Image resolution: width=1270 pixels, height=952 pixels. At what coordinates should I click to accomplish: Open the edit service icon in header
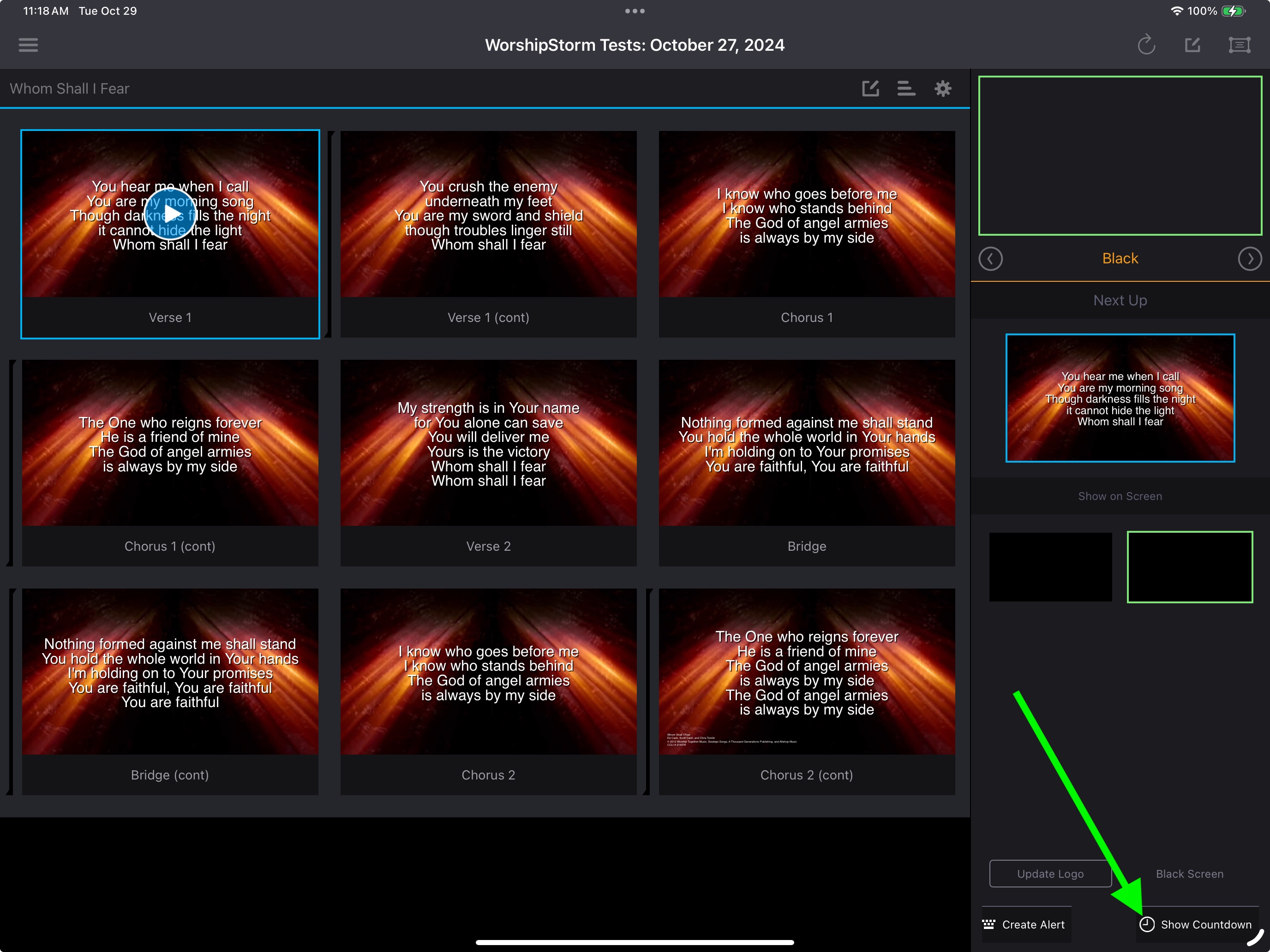1193,45
